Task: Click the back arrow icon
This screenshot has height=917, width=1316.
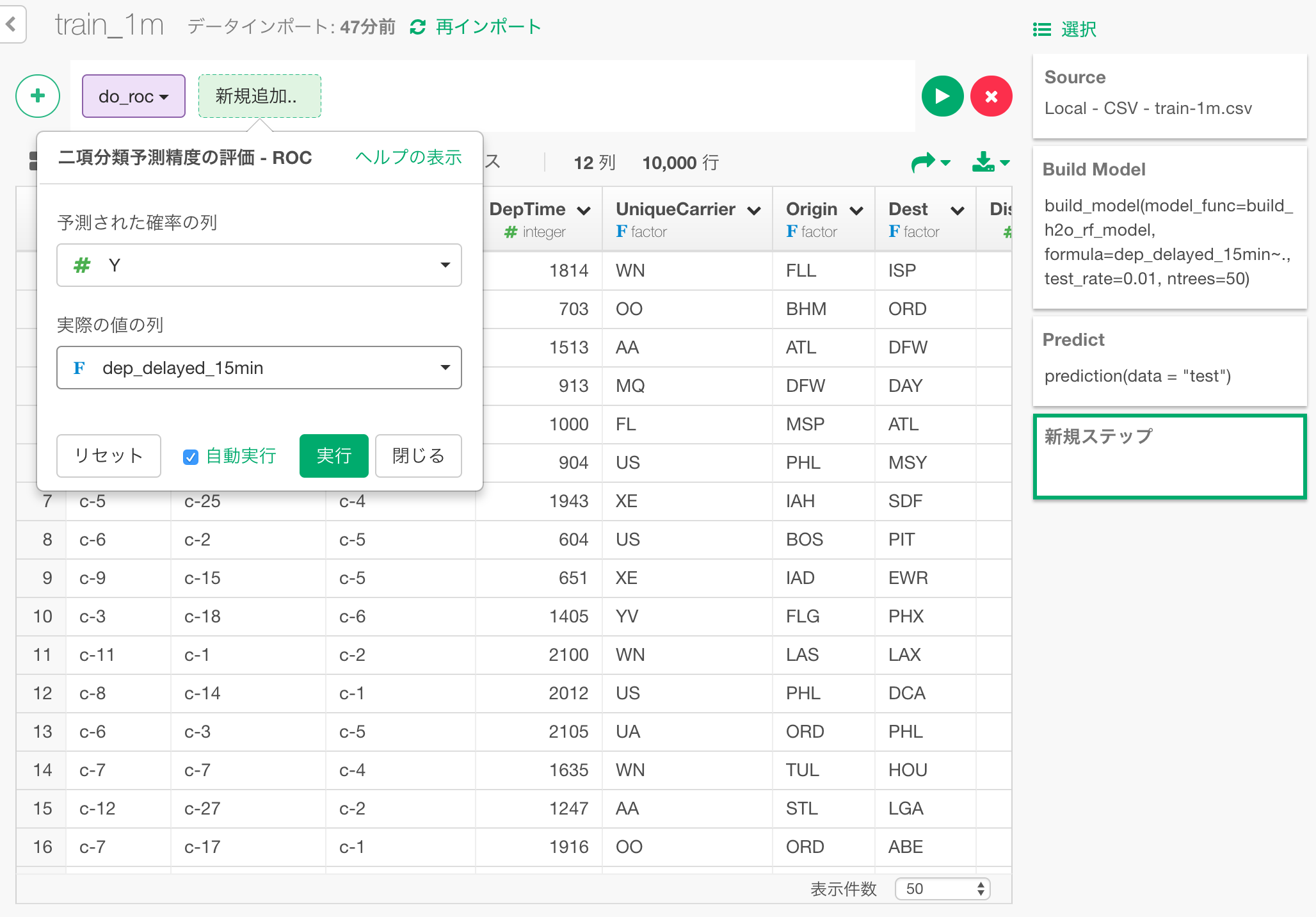Action: [11, 24]
